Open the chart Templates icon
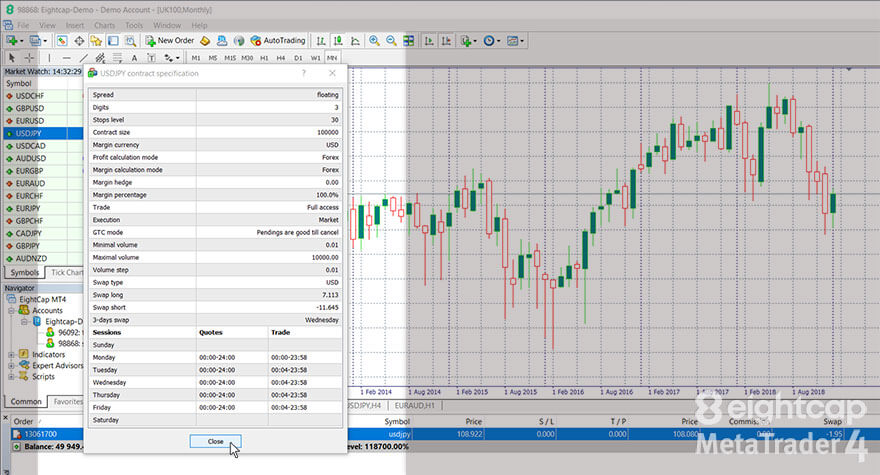The image size is (880, 475). [x=512, y=40]
